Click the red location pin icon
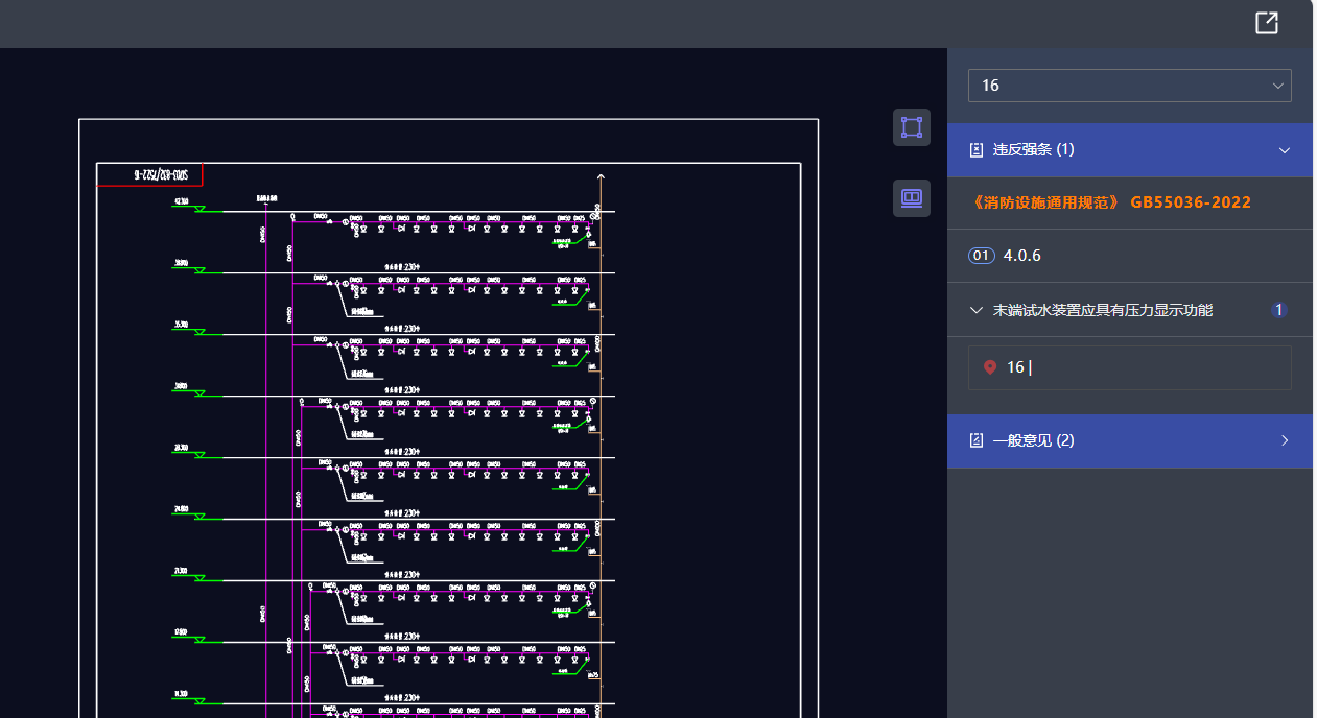1317x719 pixels. [x=990, y=368]
